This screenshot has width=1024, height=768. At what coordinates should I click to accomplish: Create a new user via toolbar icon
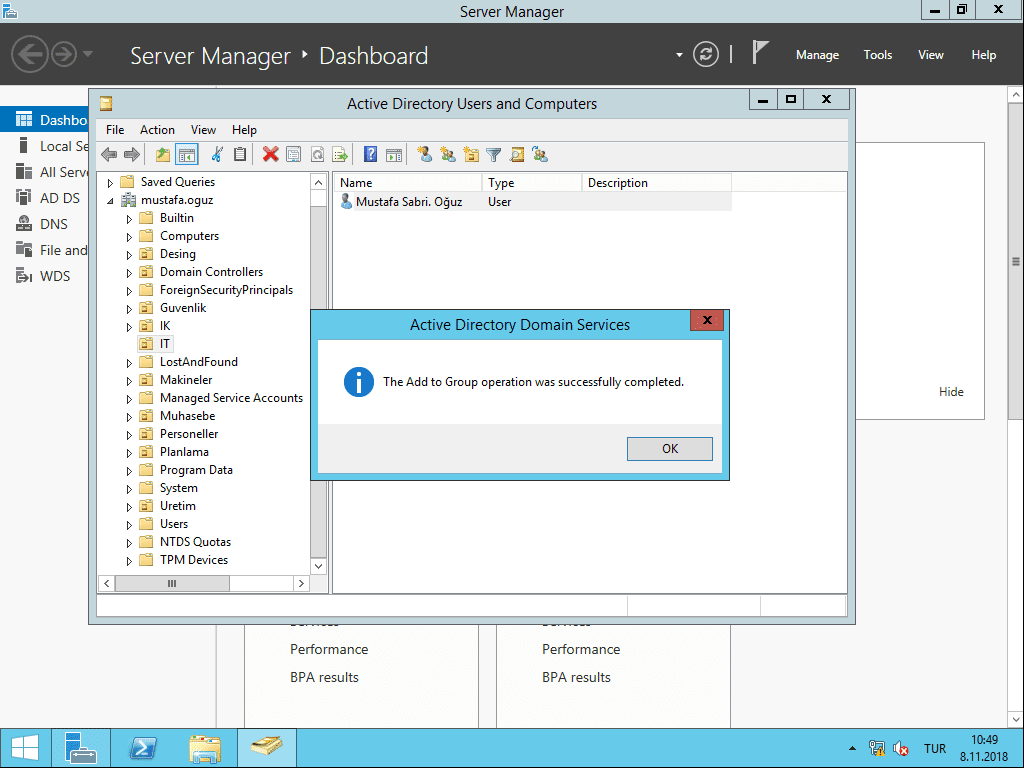(x=424, y=155)
